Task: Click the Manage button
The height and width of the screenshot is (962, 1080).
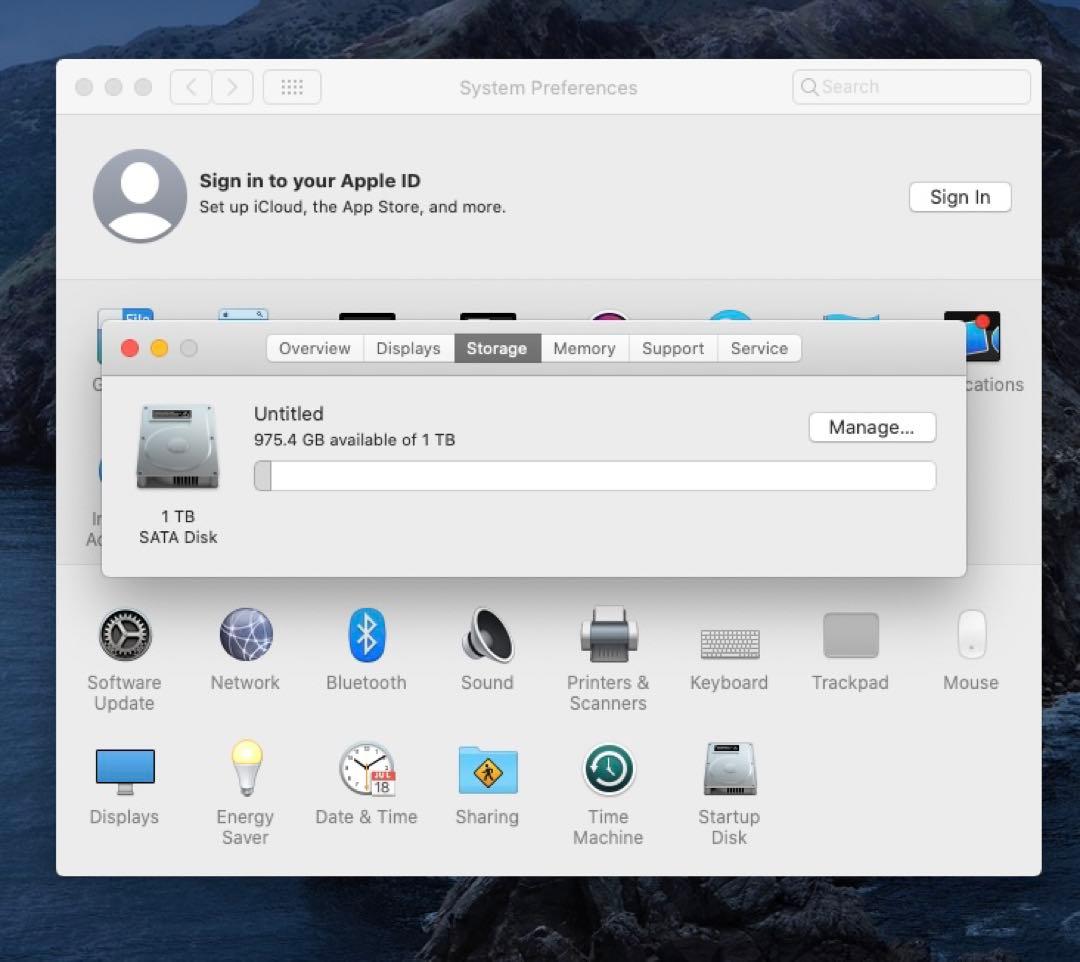Action: [871, 427]
